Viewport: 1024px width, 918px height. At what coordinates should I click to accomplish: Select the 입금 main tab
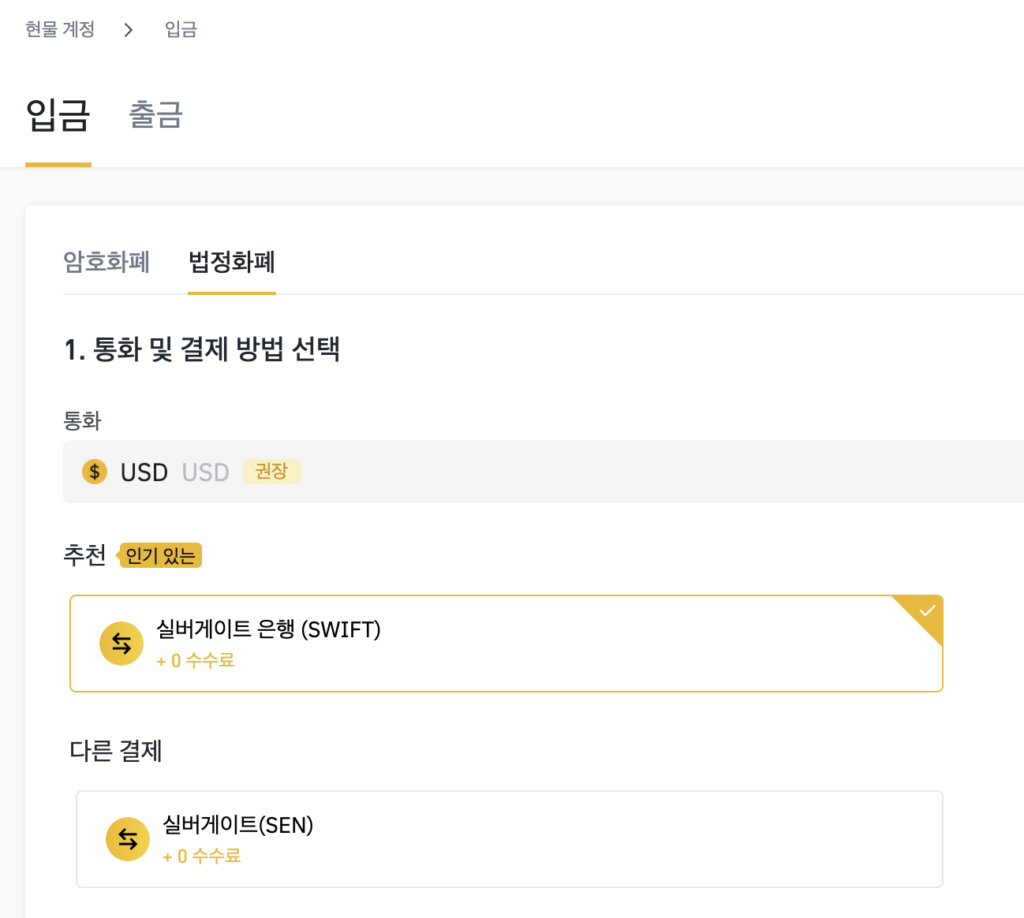click(58, 115)
